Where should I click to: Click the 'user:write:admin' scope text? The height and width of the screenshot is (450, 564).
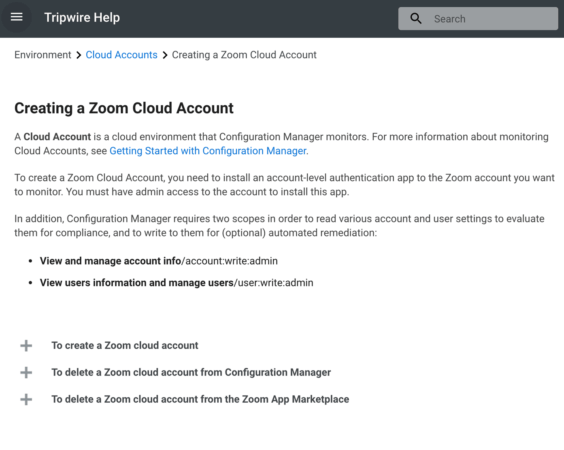[276, 283]
